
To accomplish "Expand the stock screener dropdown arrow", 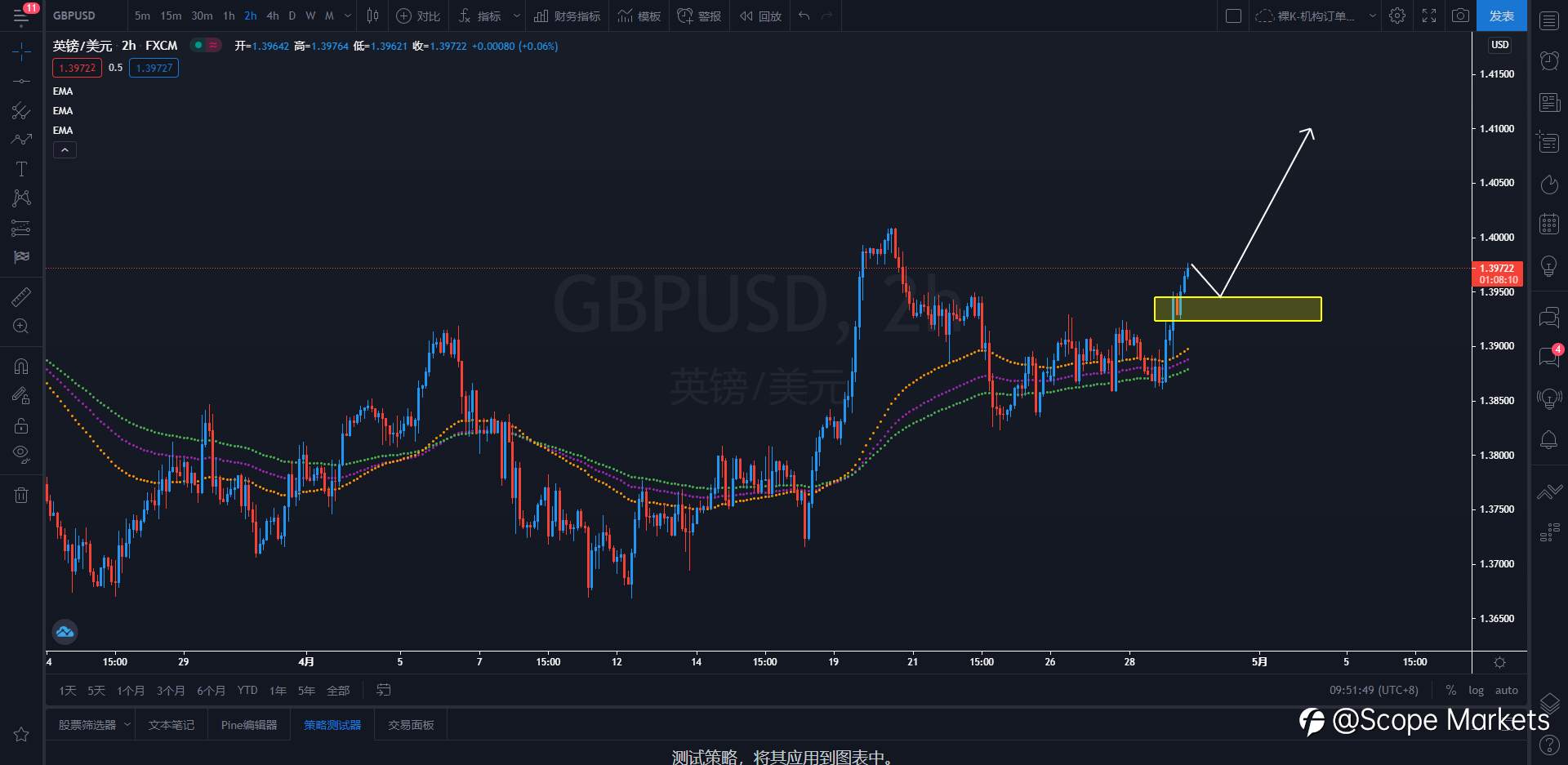I will [x=127, y=725].
